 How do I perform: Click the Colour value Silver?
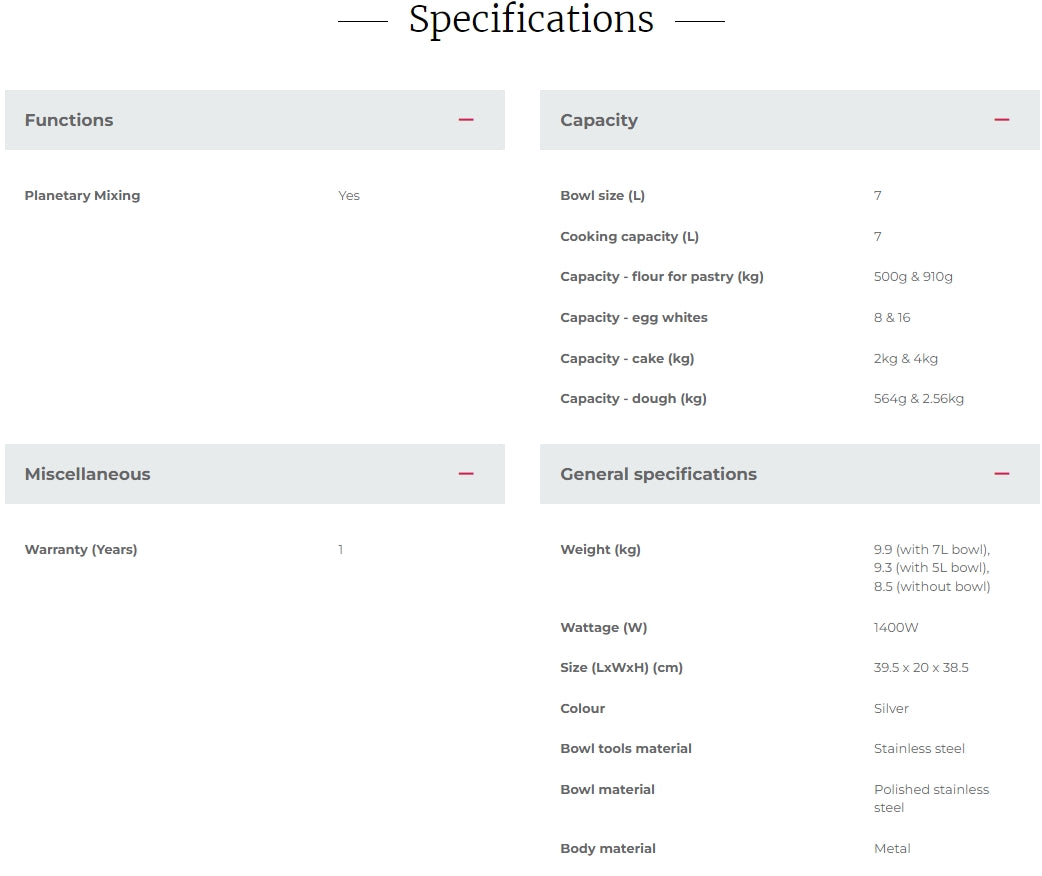[x=891, y=709]
